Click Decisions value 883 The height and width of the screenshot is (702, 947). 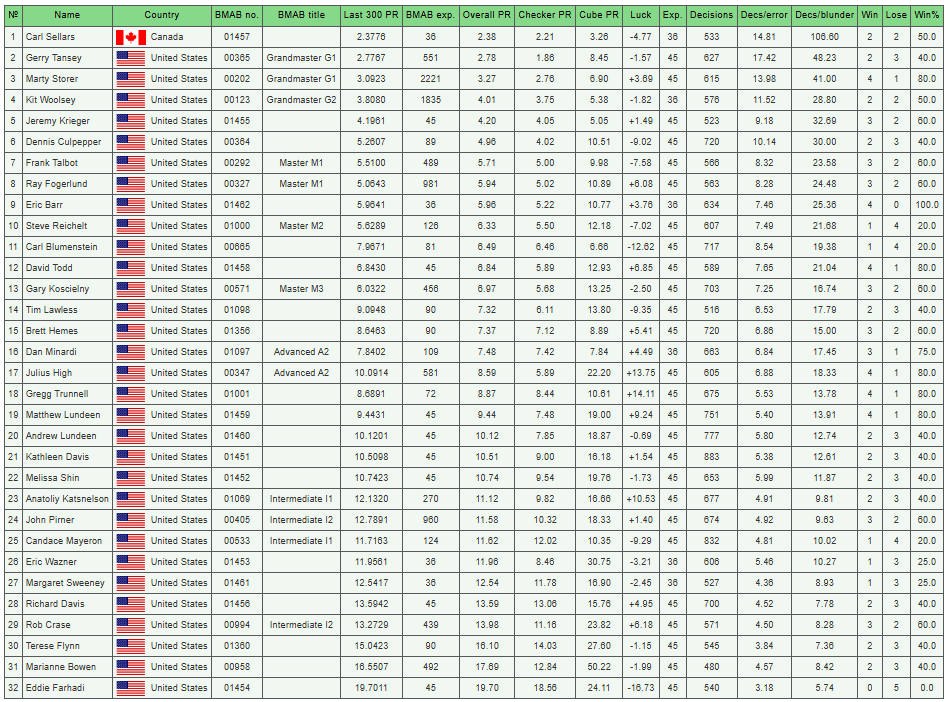click(x=711, y=457)
